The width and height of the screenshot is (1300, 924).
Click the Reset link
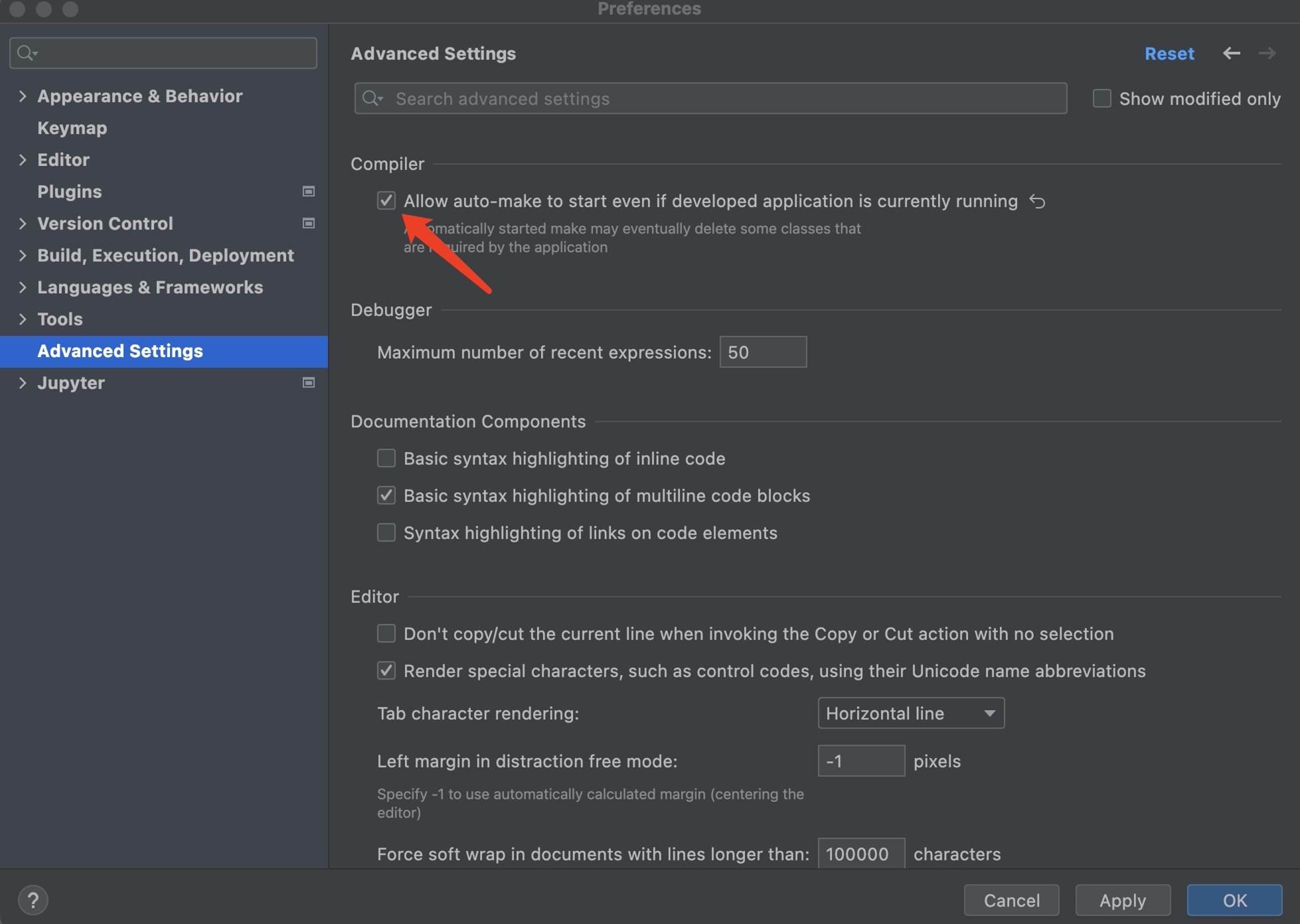click(1169, 53)
